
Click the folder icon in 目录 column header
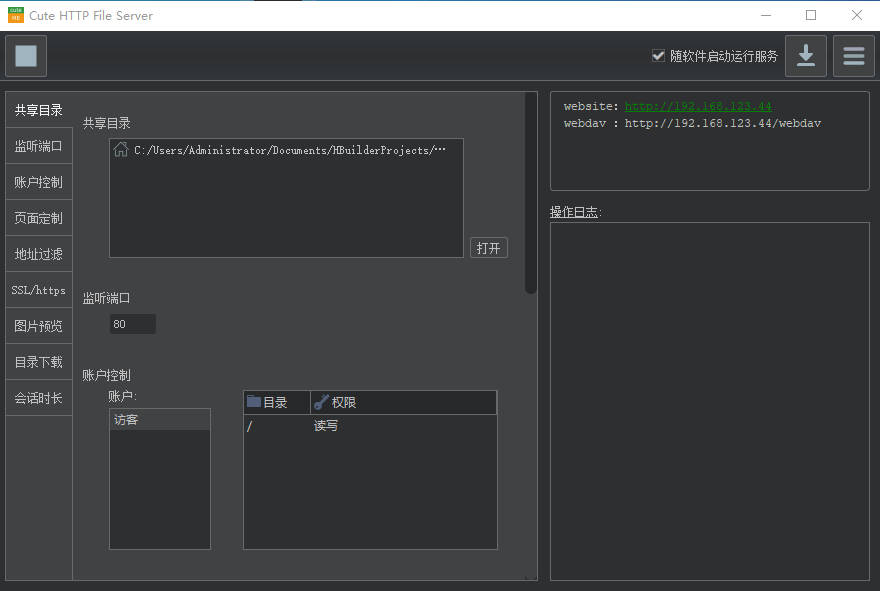pos(254,402)
